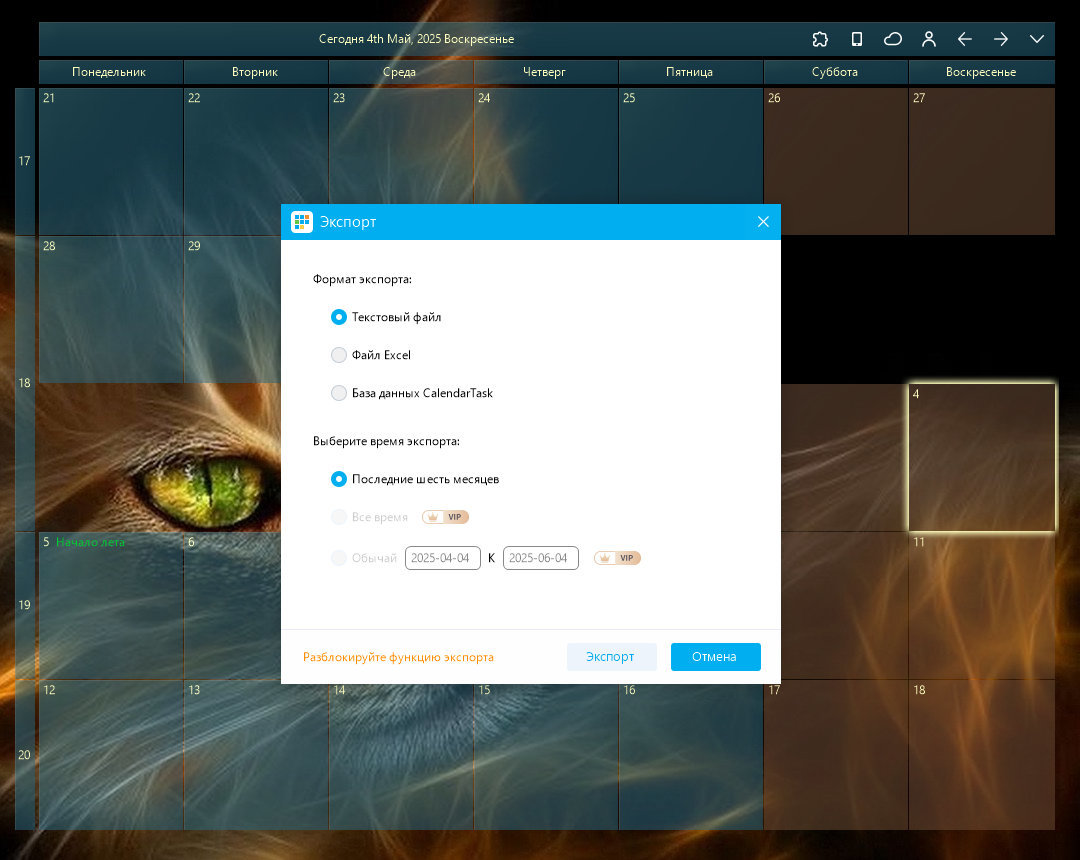Click the end date field 2025-06-04
1080x860 pixels.
[541, 558]
